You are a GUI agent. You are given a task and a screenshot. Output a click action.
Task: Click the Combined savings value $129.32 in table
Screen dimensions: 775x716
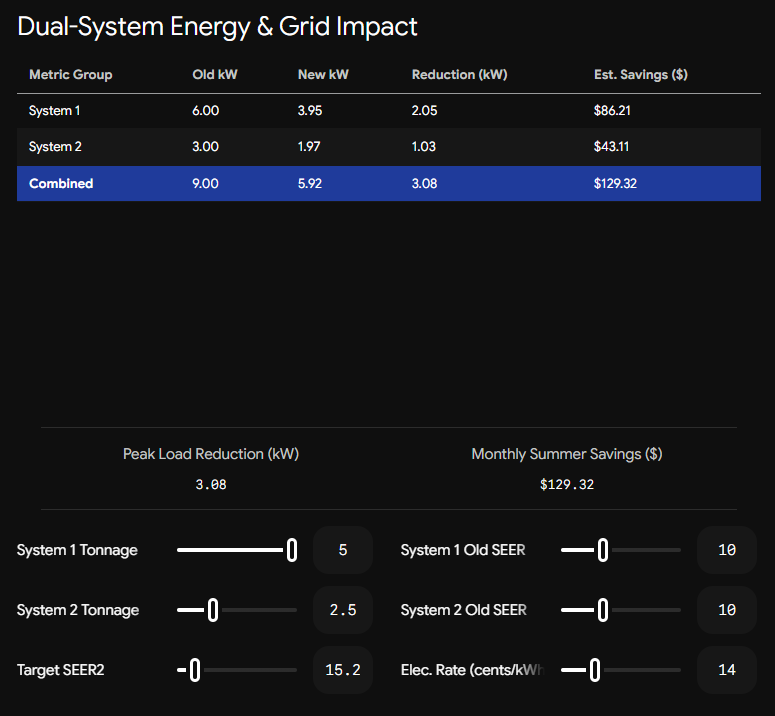(615, 184)
